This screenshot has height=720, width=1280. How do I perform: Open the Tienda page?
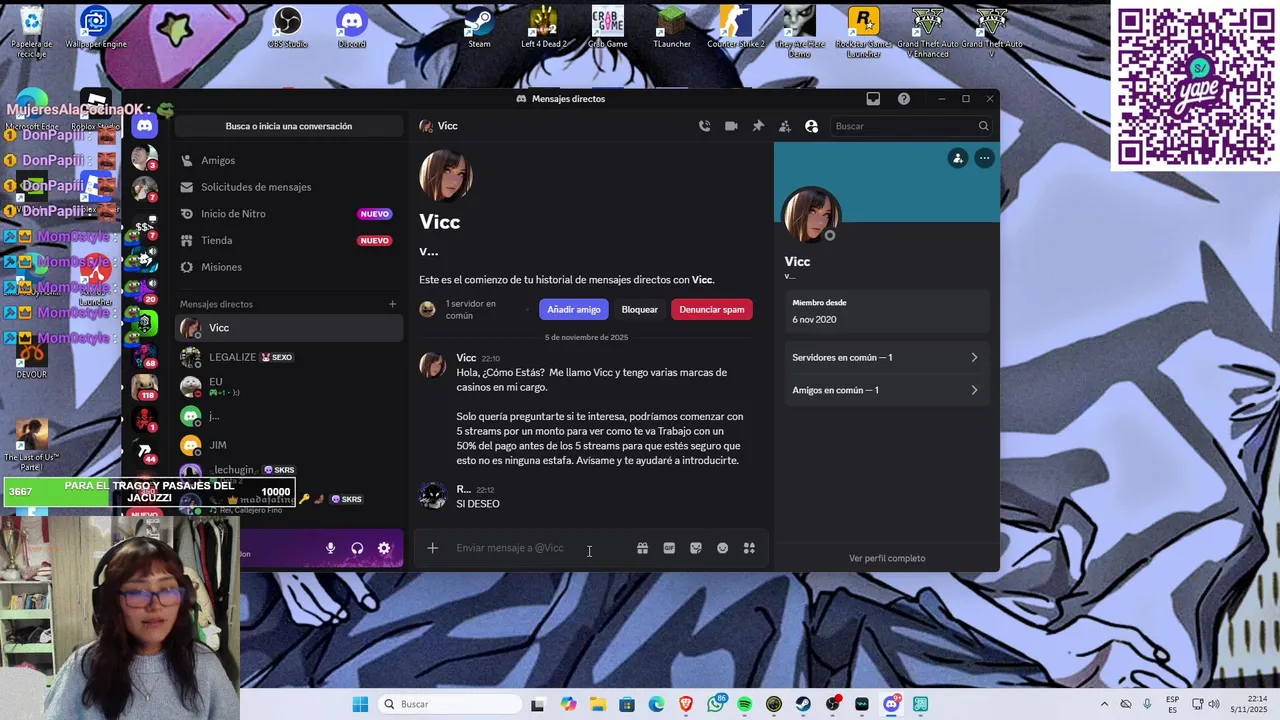(x=289, y=240)
